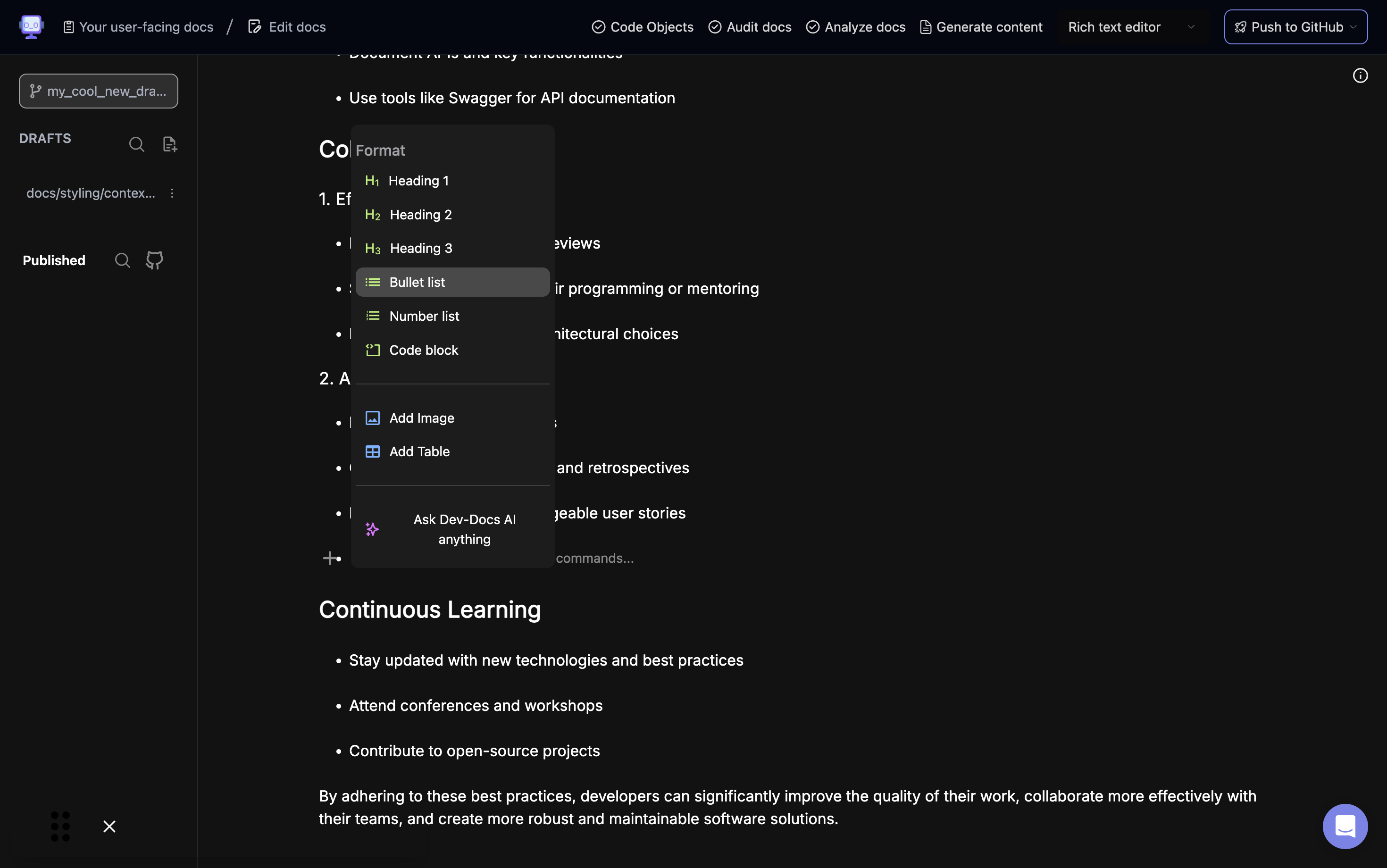
Task: Create a new draft file icon
Action: [170, 144]
